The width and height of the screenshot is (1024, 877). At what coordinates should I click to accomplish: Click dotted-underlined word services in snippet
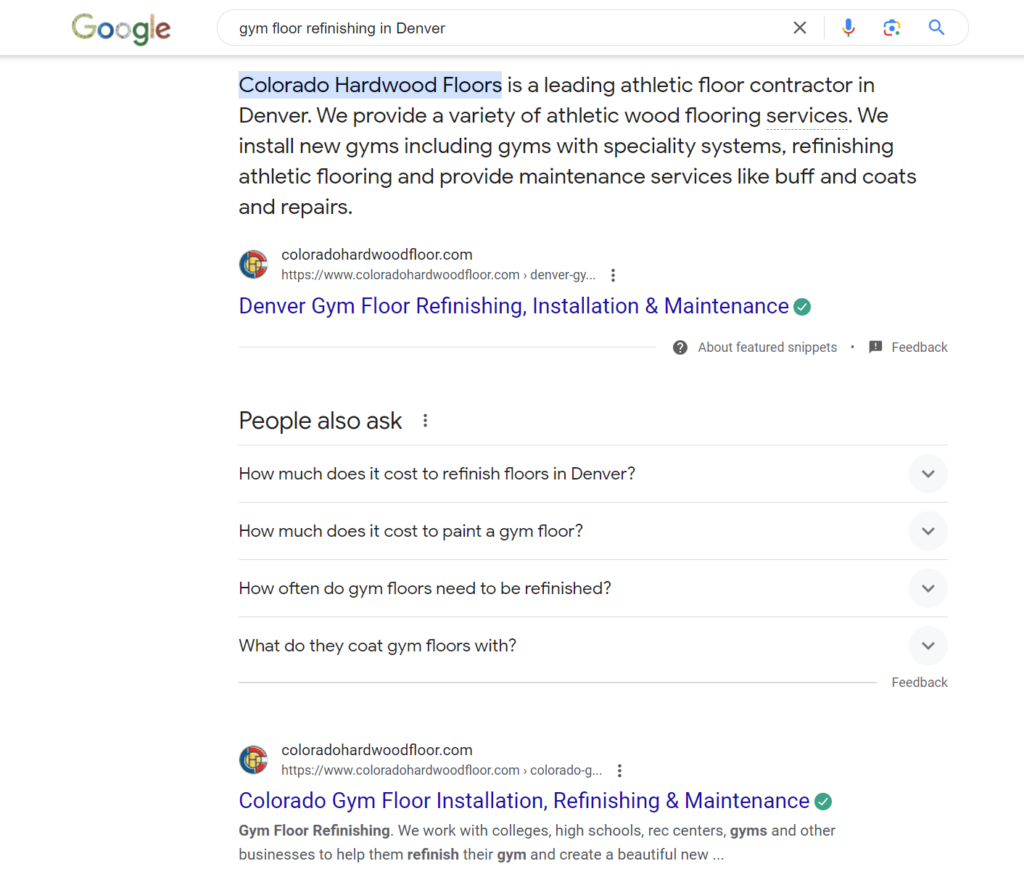tap(807, 116)
